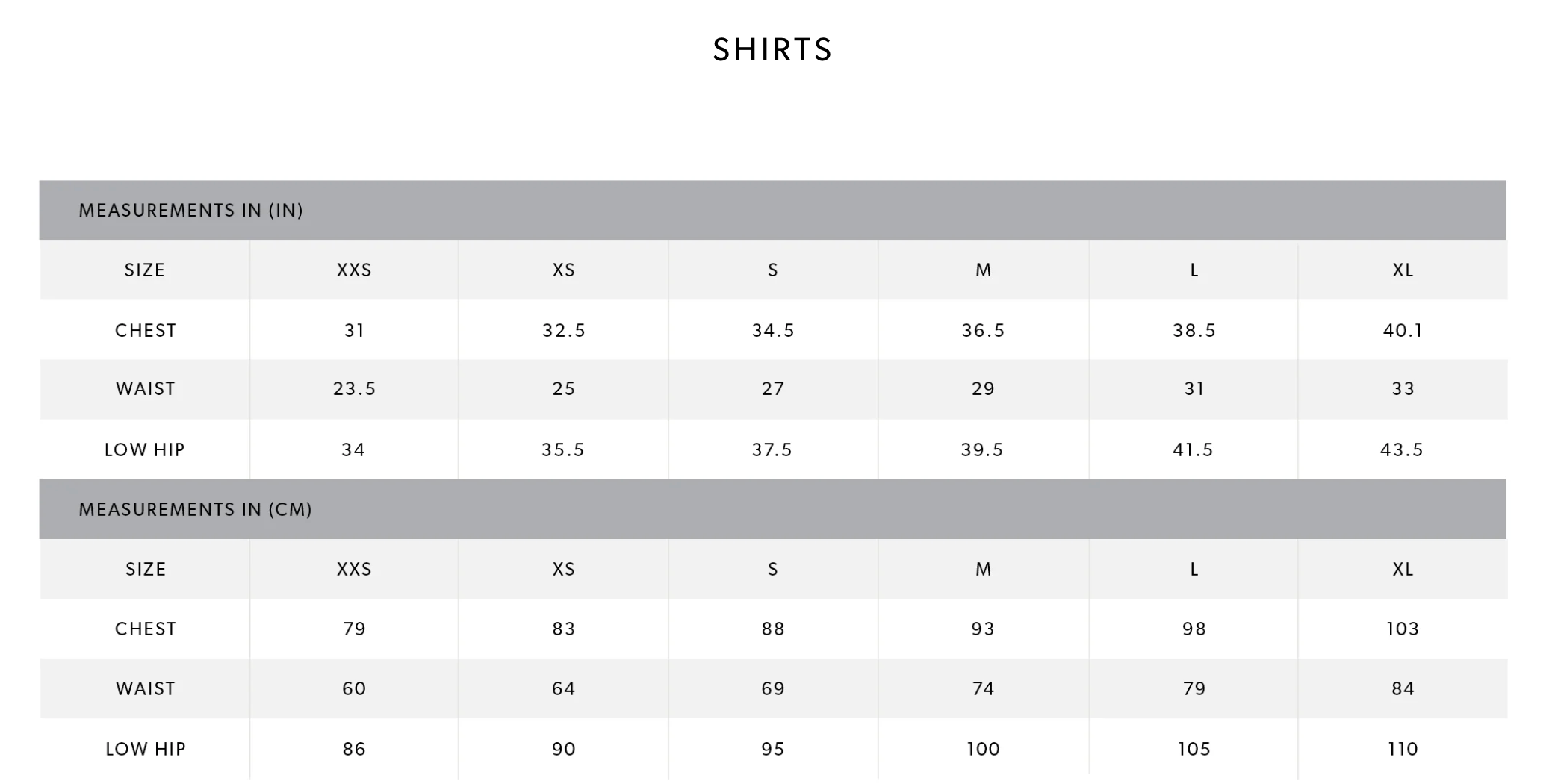This screenshot has width=1558, height=784.
Task: Select the WAIST row label in centimeters table
Action: click(x=146, y=689)
